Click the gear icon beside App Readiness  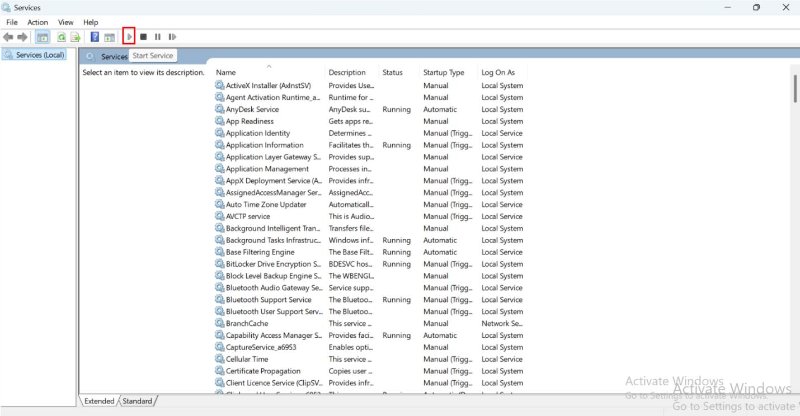click(x=219, y=121)
